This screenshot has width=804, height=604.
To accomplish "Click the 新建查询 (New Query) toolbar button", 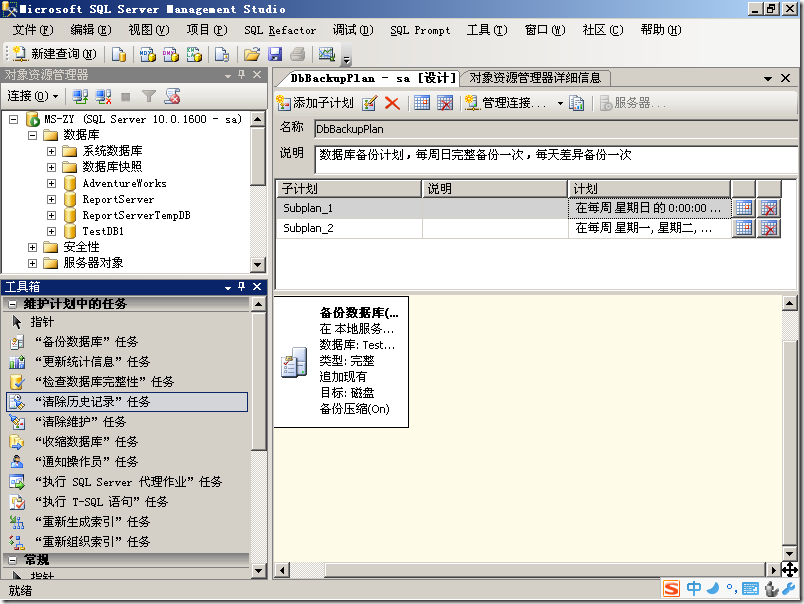I will point(55,54).
